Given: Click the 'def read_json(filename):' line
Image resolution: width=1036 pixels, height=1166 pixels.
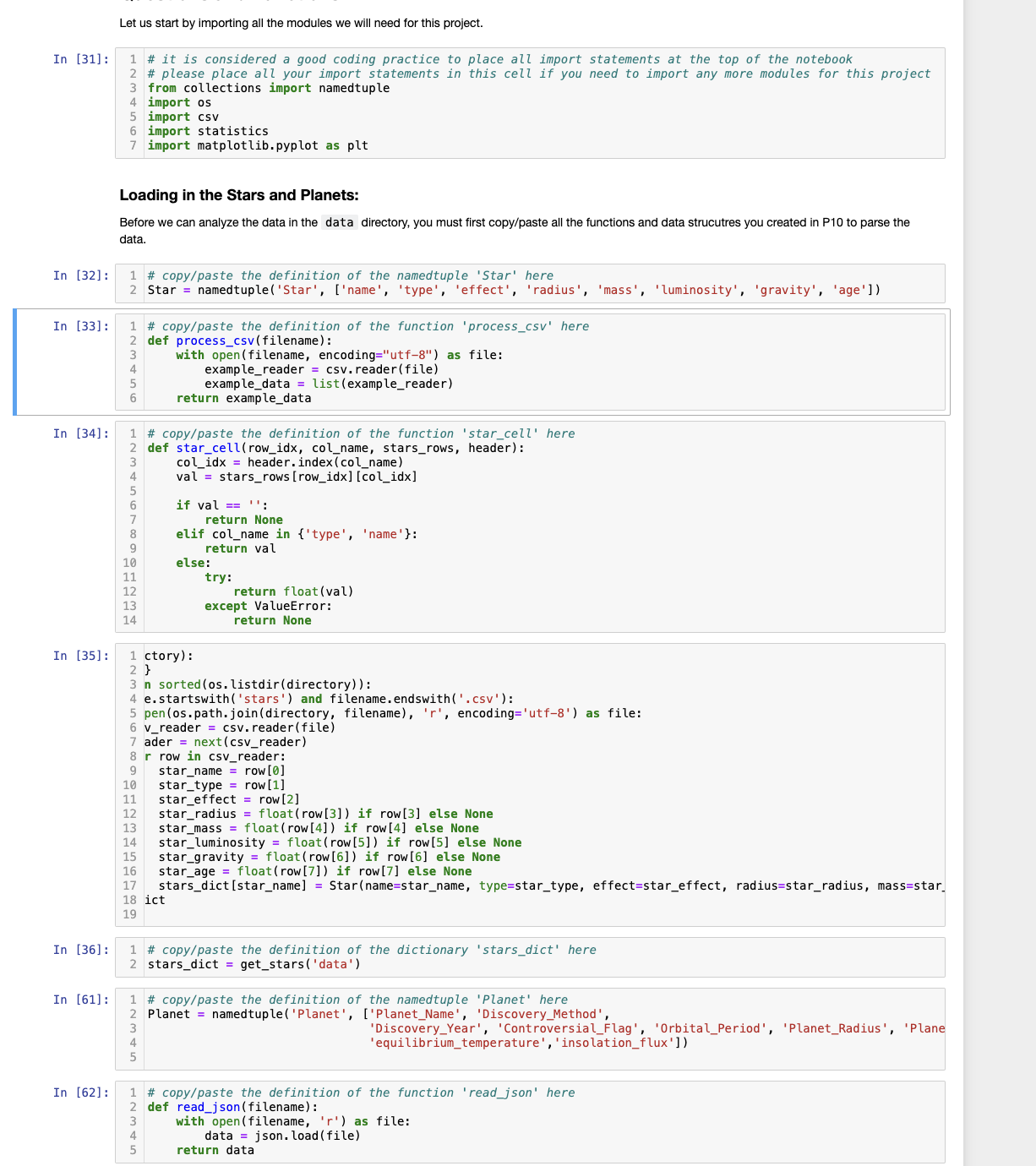Looking at the screenshot, I should (x=233, y=1107).
